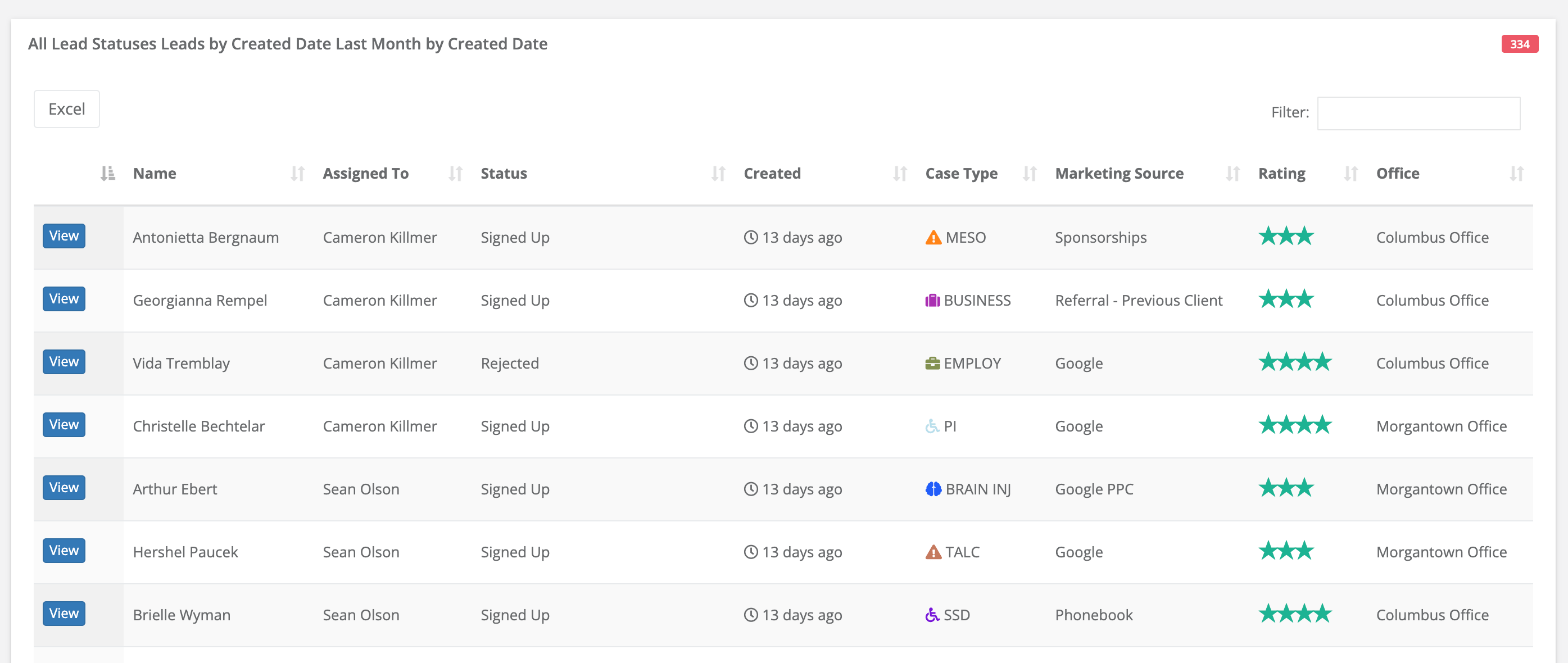Viewport: 1568px width, 663px height.
Task: Click the TALC warning triangle icon
Action: click(932, 552)
